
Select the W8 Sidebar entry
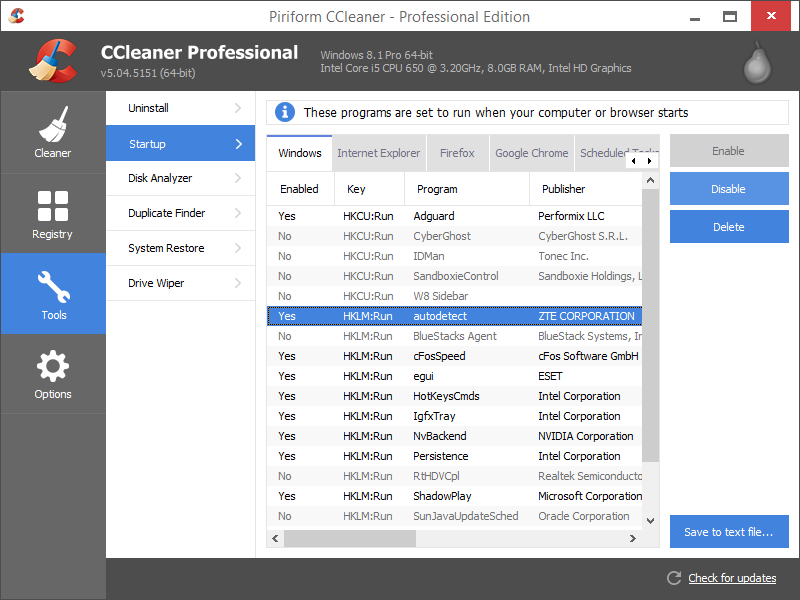click(454, 296)
